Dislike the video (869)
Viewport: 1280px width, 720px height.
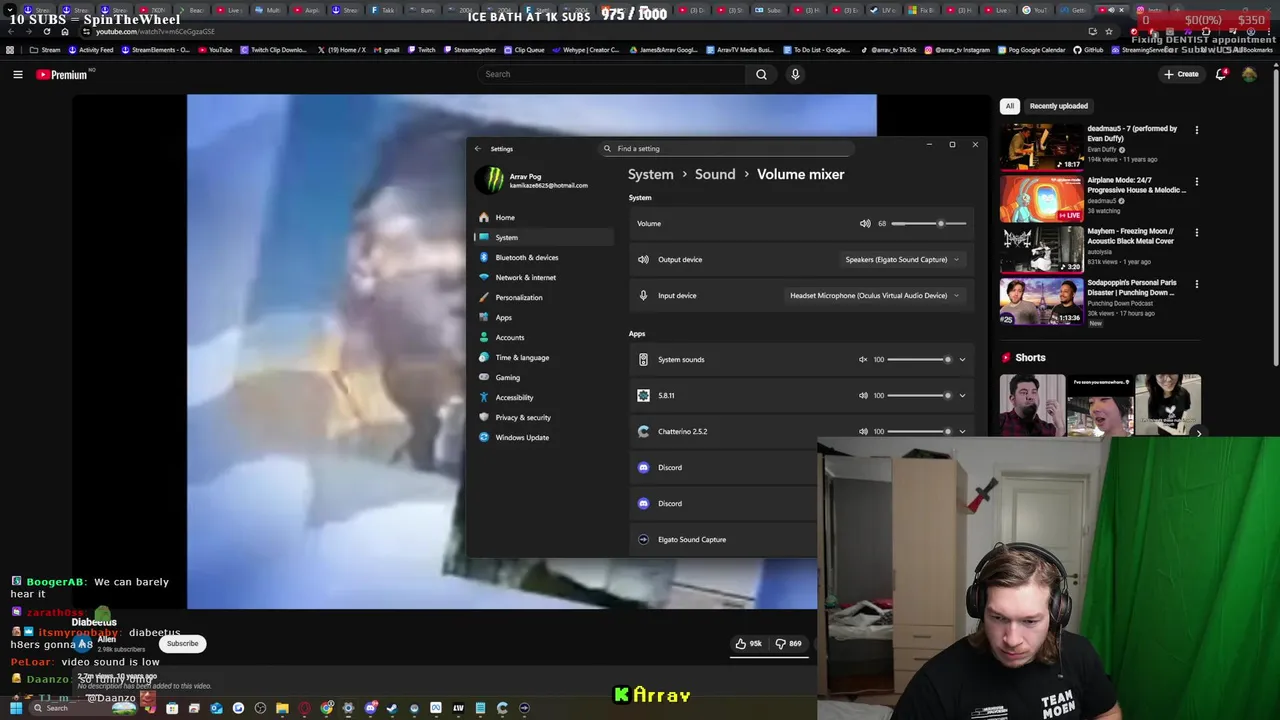click(788, 644)
